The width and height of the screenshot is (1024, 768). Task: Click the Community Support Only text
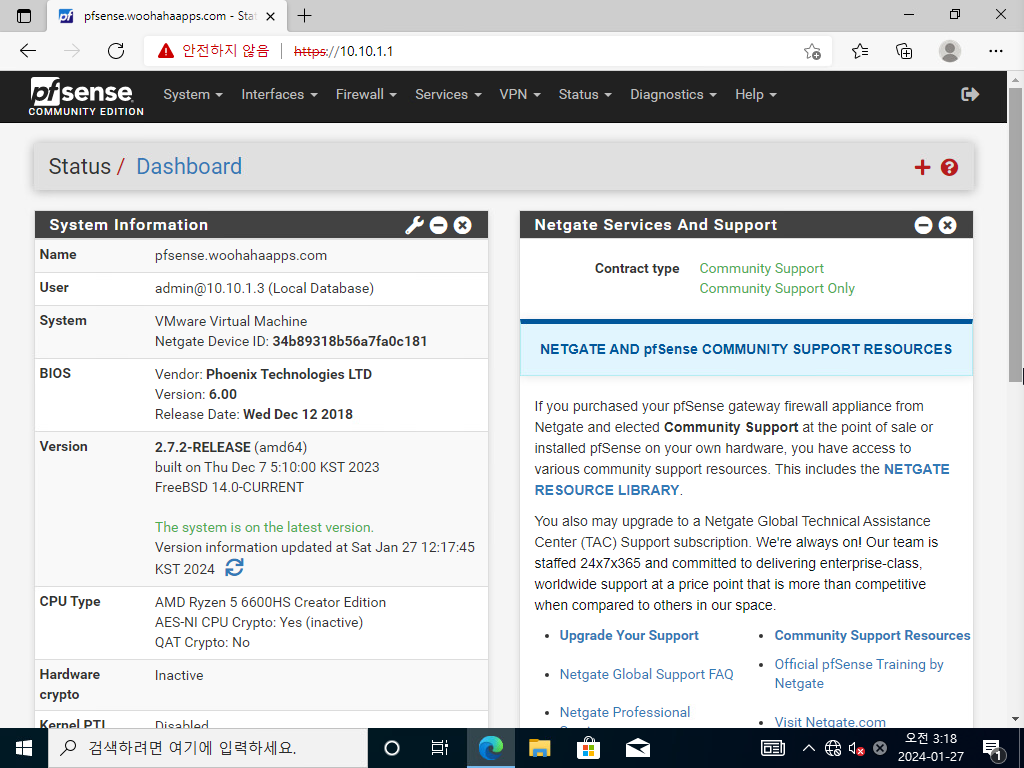[x=777, y=289]
